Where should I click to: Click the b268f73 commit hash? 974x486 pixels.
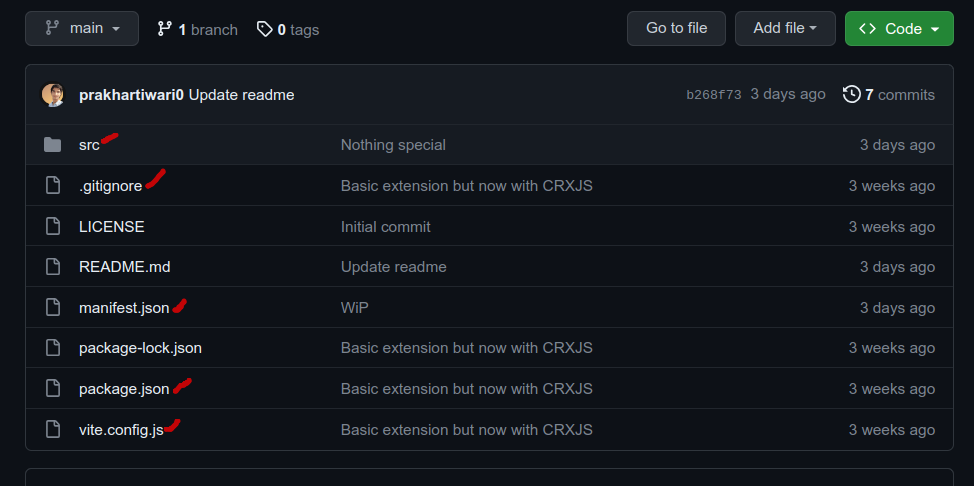point(714,95)
